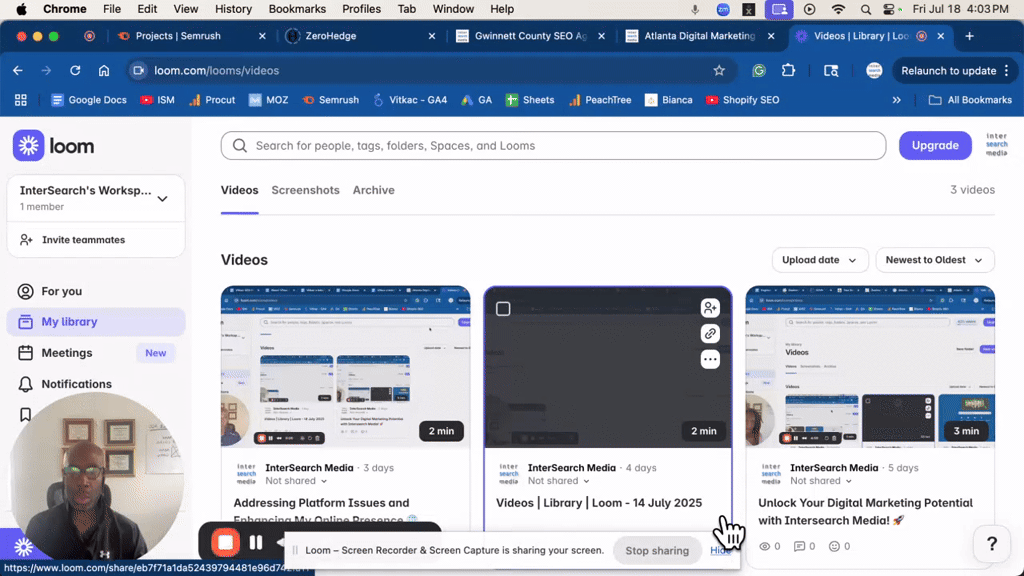Switch to the Archive tab
Screen dimensions: 1024x576
pyautogui.click(x=374, y=190)
